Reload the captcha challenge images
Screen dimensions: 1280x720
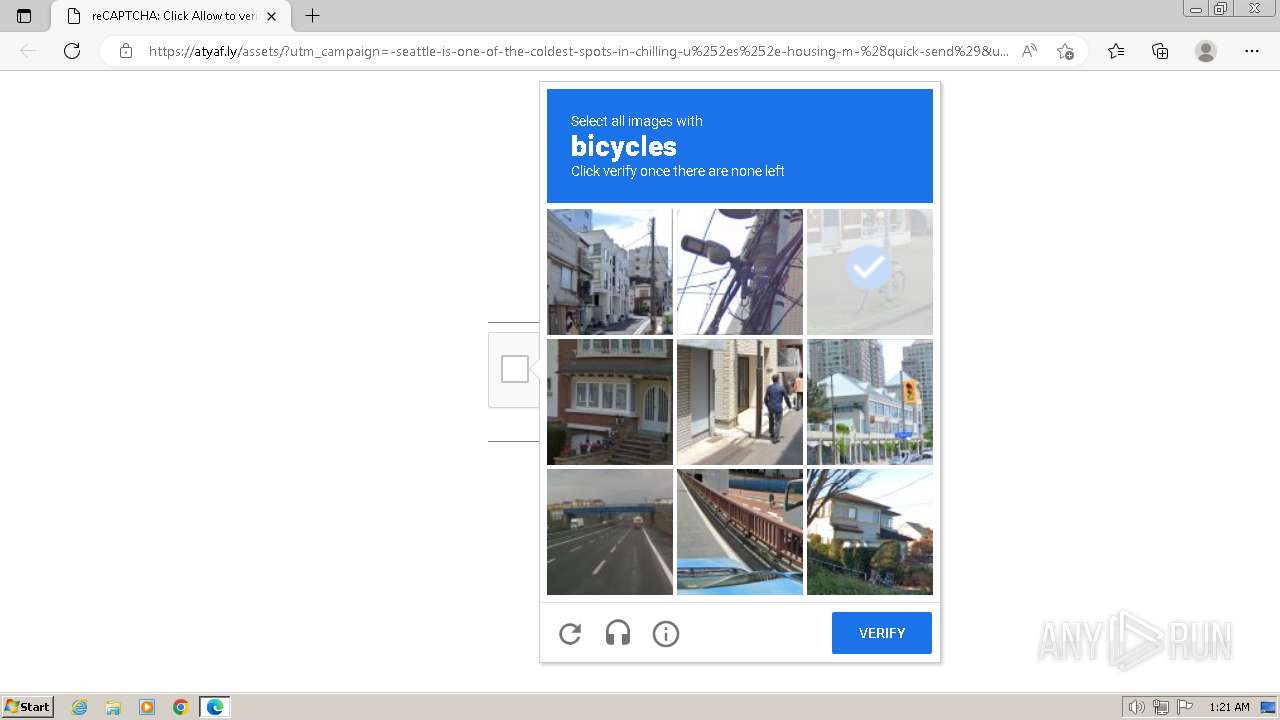(570, 633)
